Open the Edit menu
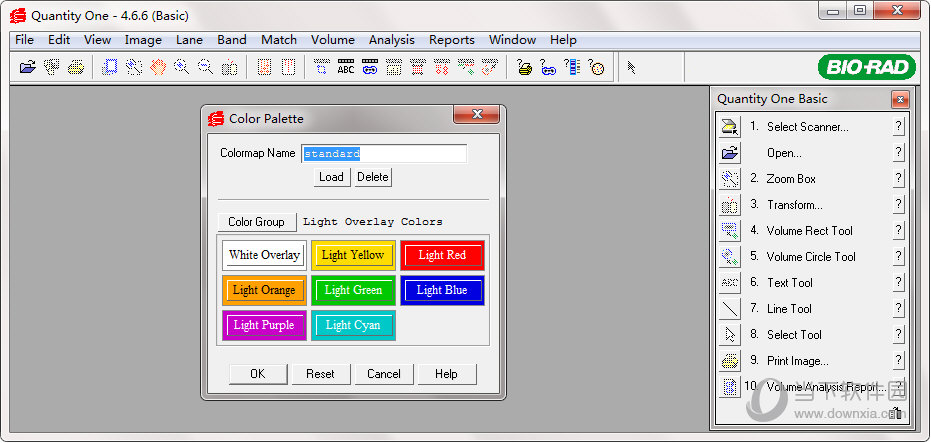The height and width of the screenshot is (443, 931). coord(59,40)
